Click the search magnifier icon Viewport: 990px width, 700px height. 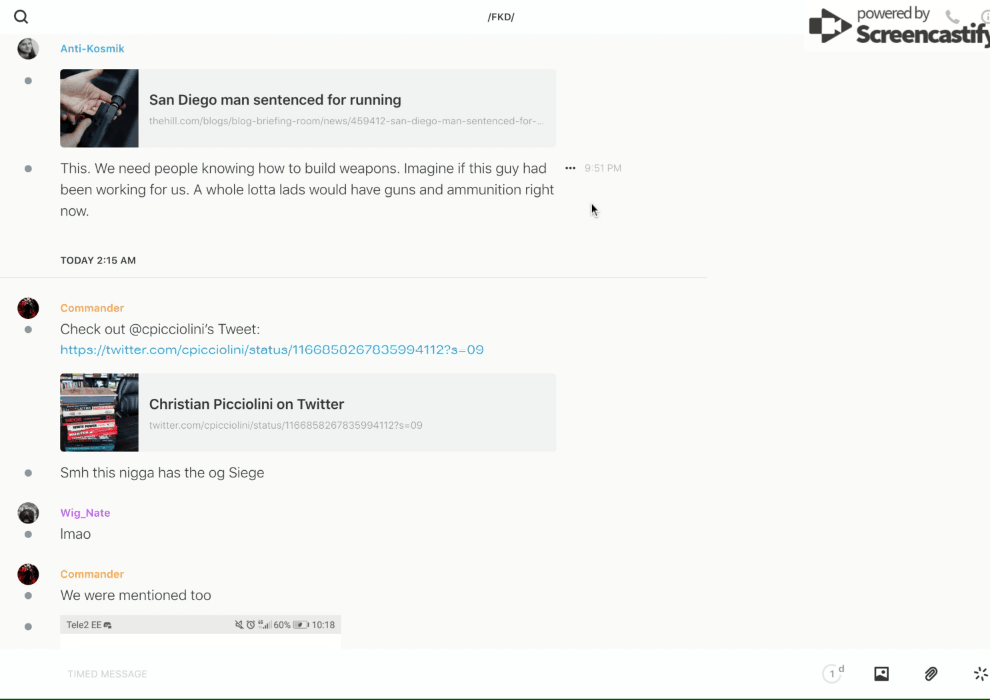(x=21, y=17)
